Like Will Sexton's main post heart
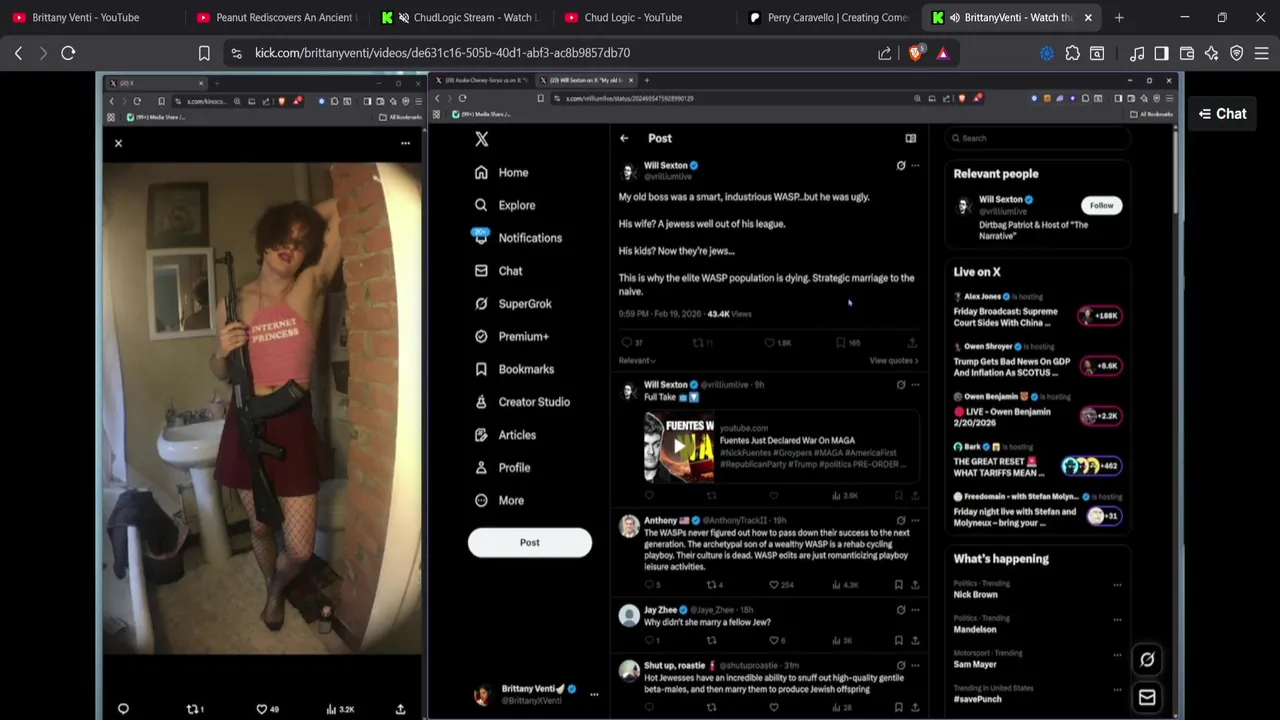The width and height of the screenshot is (1280, 720). 770,342
